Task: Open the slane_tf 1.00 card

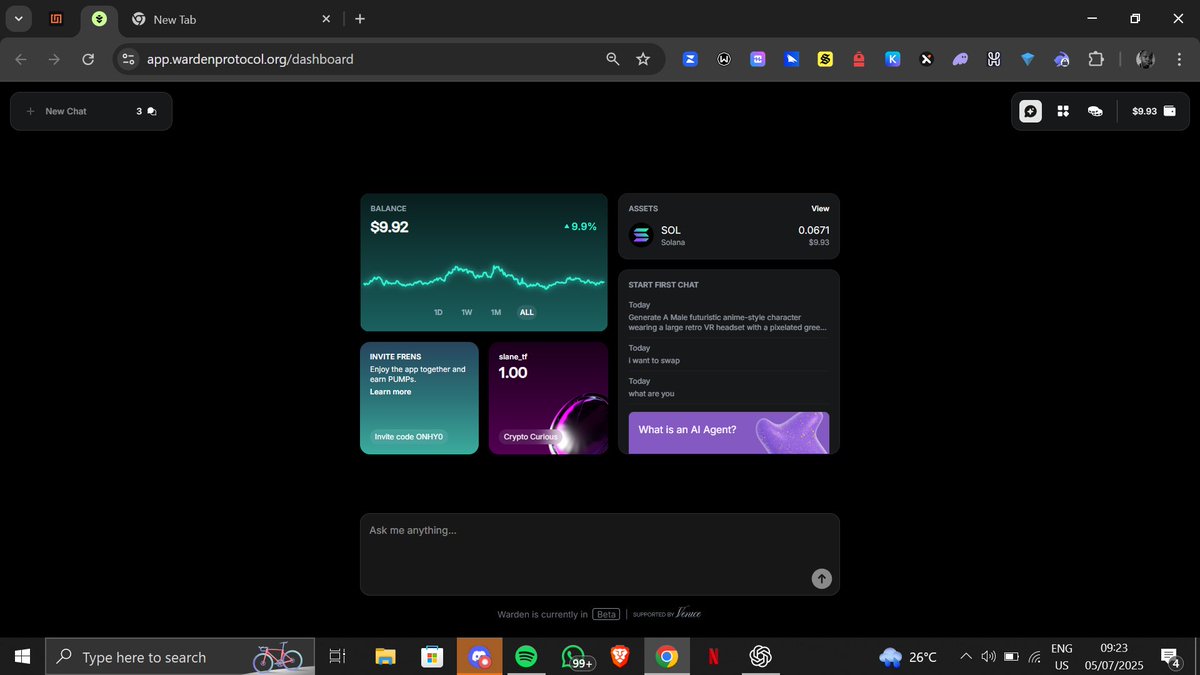Action: click(x=548, y=398)
